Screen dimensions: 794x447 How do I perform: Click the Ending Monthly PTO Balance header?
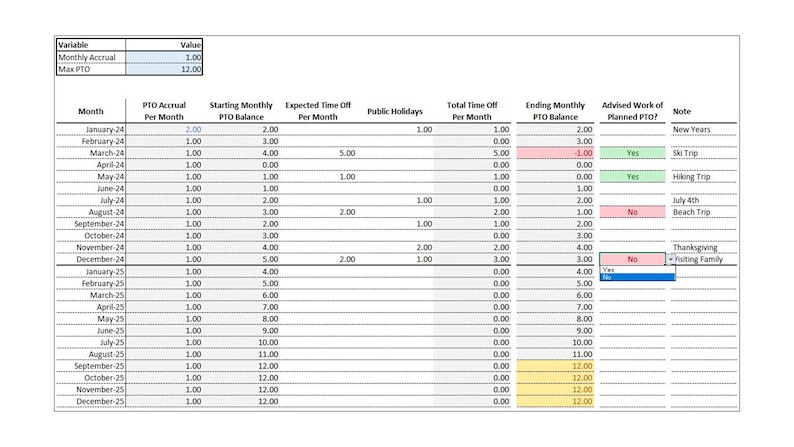555,111
